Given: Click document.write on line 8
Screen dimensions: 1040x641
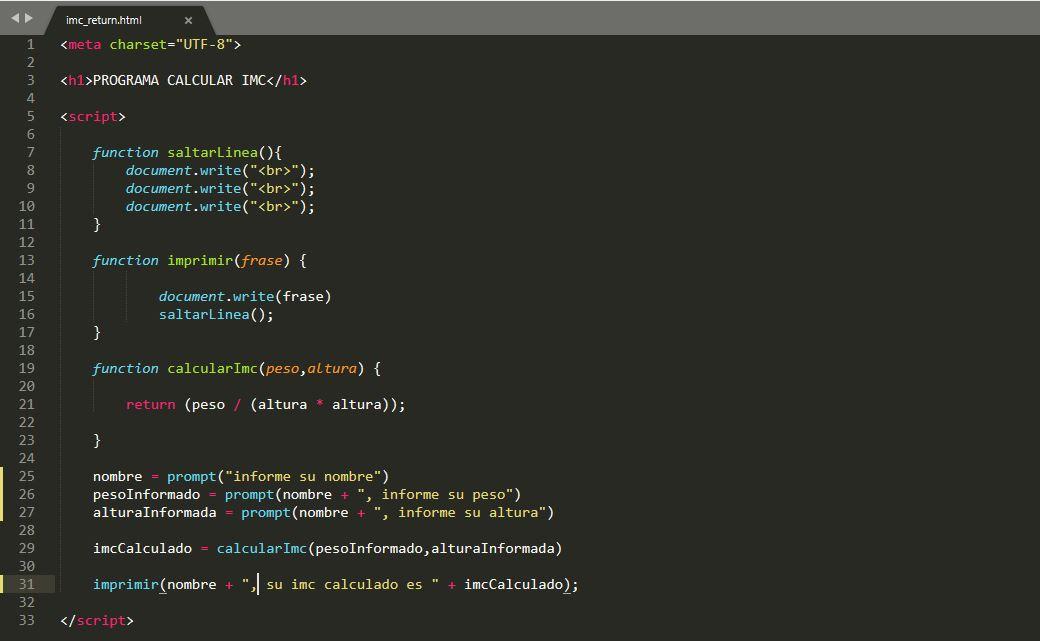Looking at the screenshot, I should click(x=184, y=171).
